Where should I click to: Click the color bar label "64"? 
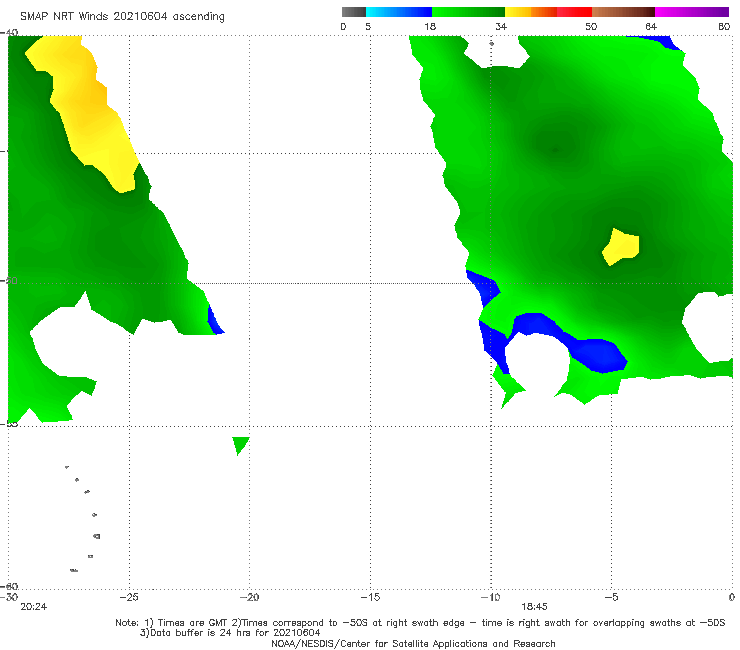pos(651,27)
